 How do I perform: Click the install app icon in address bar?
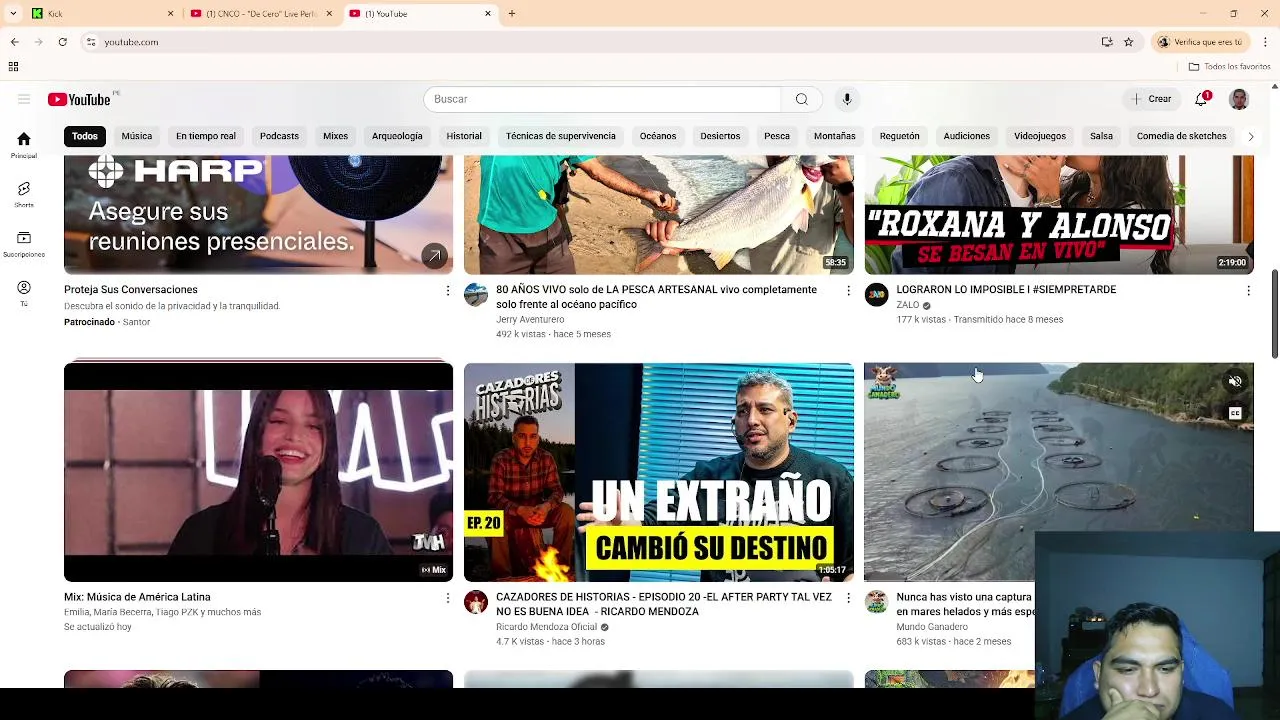[1107, 42]
